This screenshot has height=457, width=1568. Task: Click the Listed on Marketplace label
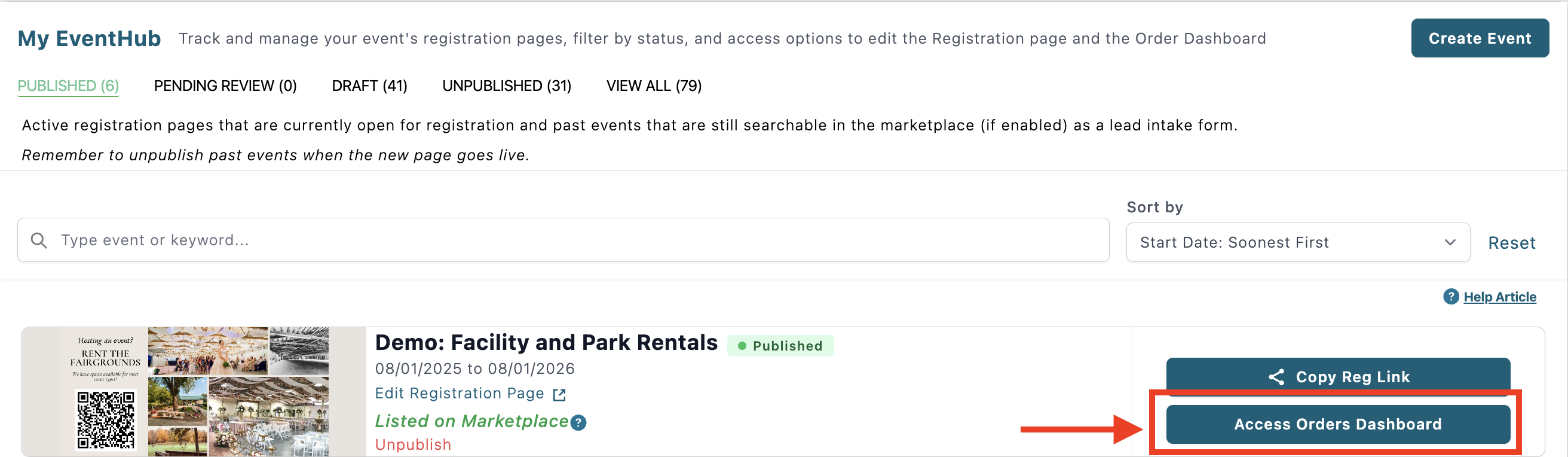(x=471, y=422)
